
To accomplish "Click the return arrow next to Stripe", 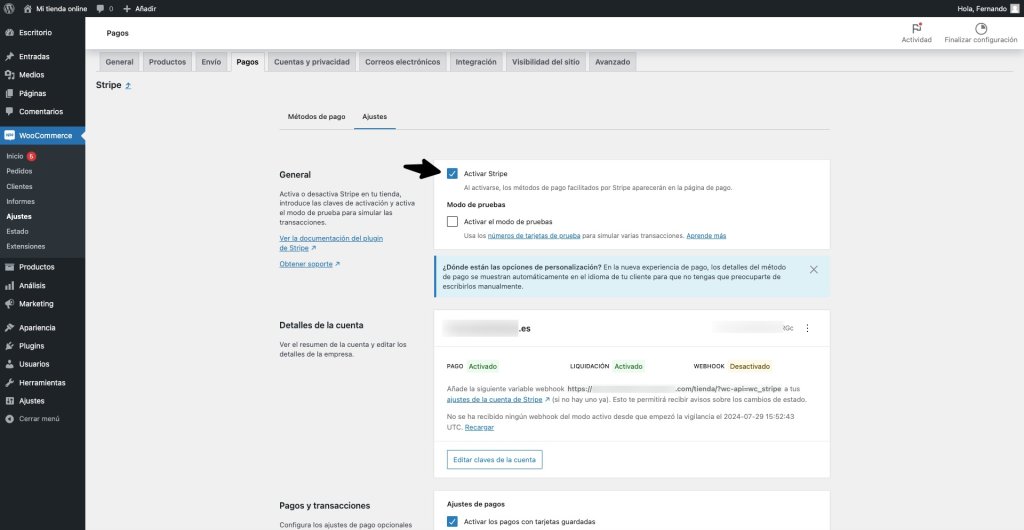I will [128, 86].
